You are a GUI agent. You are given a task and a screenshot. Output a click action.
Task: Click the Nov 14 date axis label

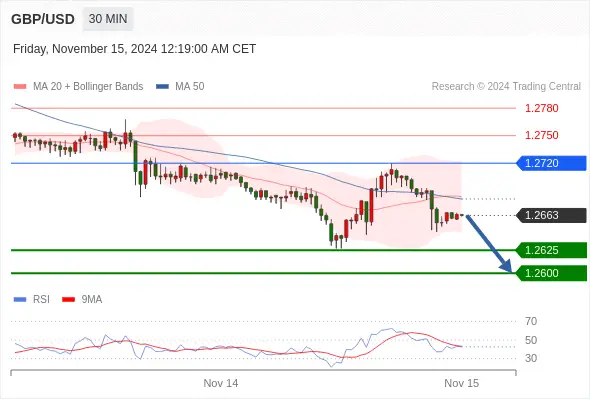[x=221, y=383]
